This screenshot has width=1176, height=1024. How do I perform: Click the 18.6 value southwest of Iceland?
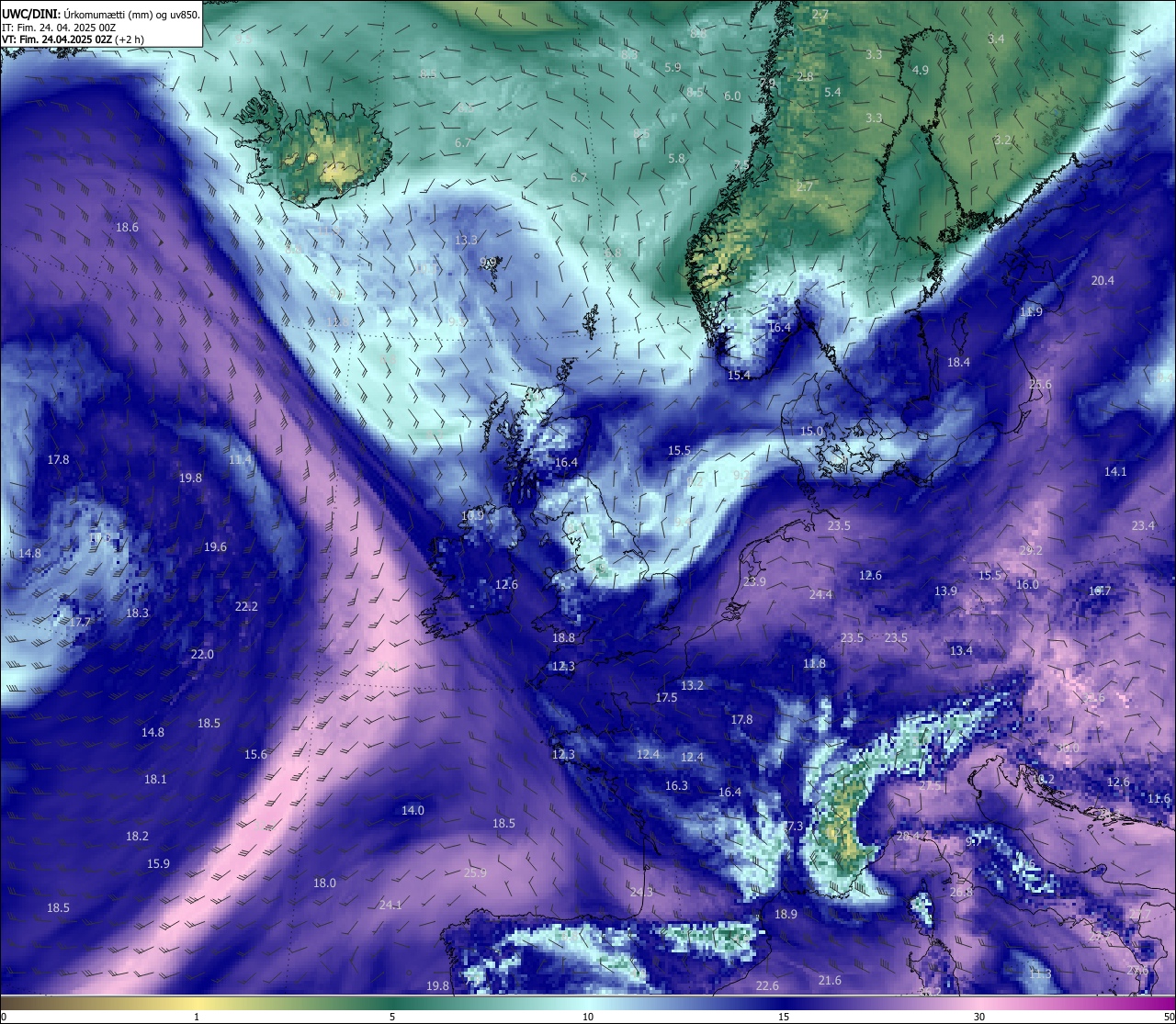(x=127, y=227)
